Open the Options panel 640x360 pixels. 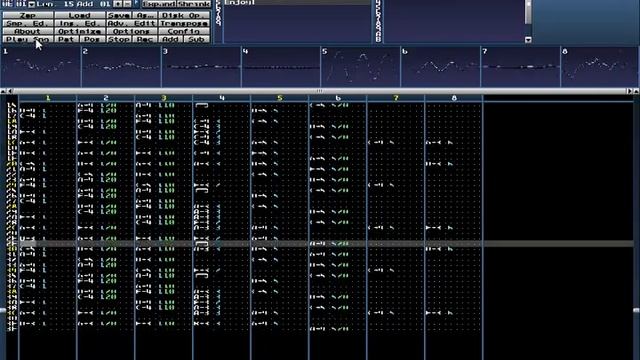(132, 31)
